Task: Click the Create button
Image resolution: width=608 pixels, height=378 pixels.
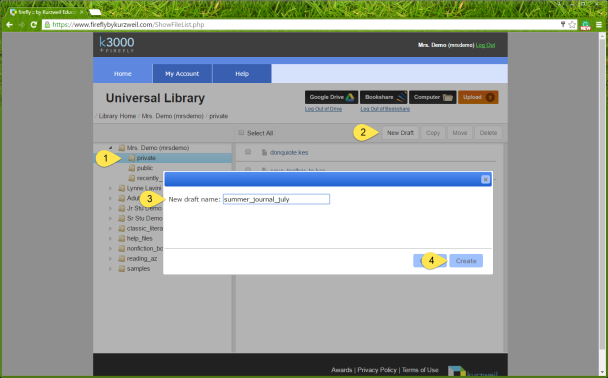Action: [466, 261]
